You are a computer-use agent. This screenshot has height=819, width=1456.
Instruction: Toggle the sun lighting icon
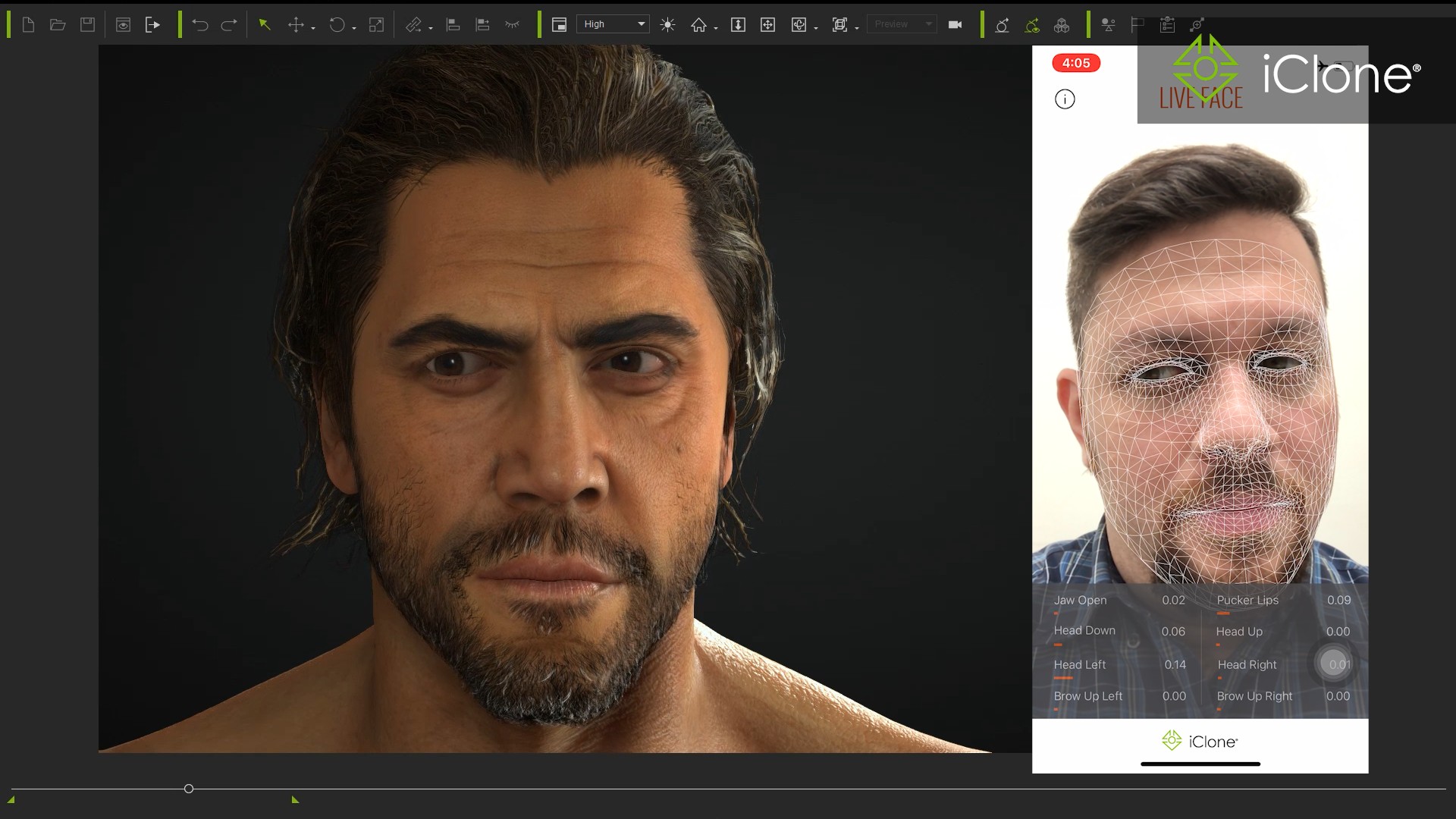(667, 25)
